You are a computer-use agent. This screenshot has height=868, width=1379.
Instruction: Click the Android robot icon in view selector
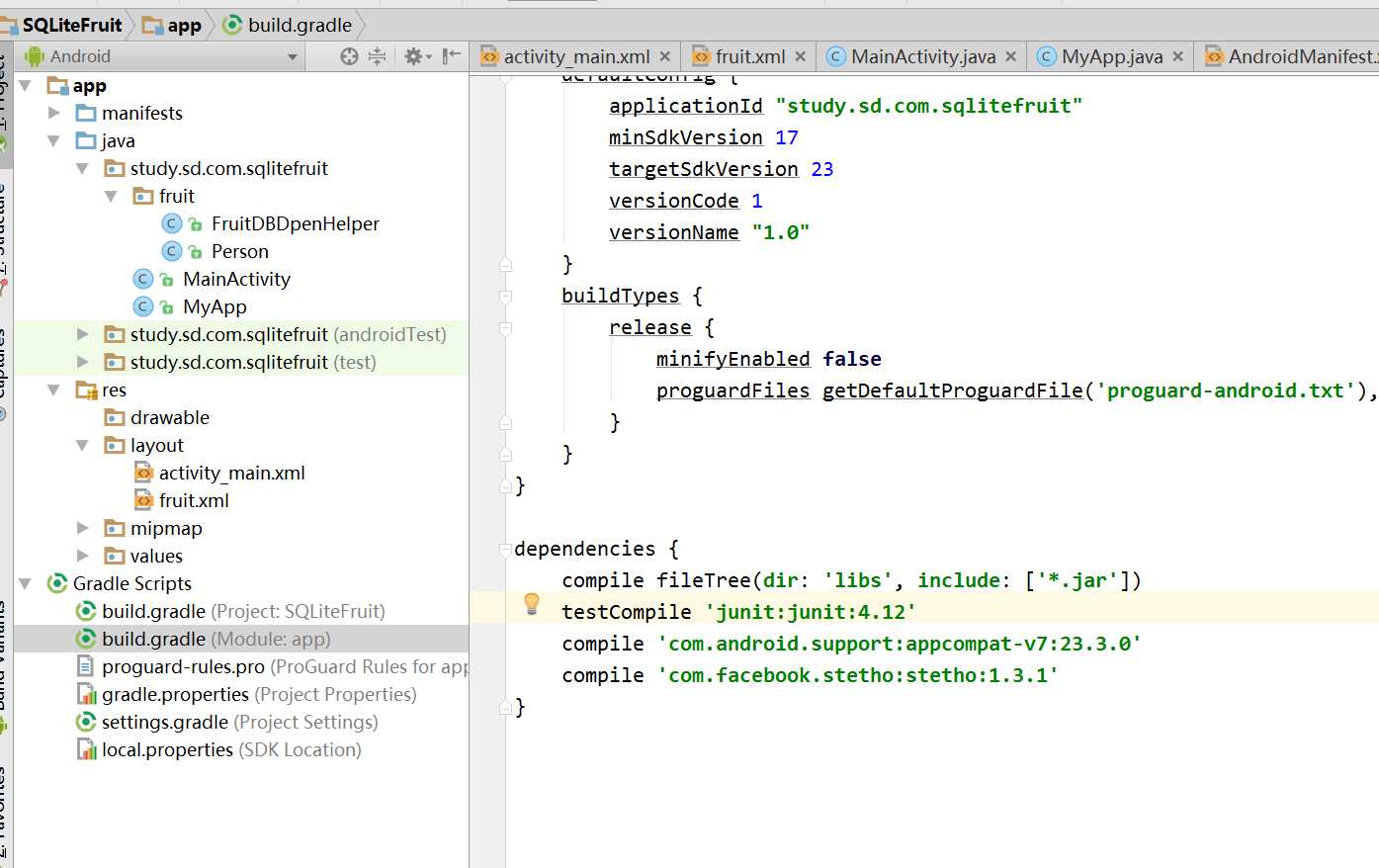[x=35, y=56]
